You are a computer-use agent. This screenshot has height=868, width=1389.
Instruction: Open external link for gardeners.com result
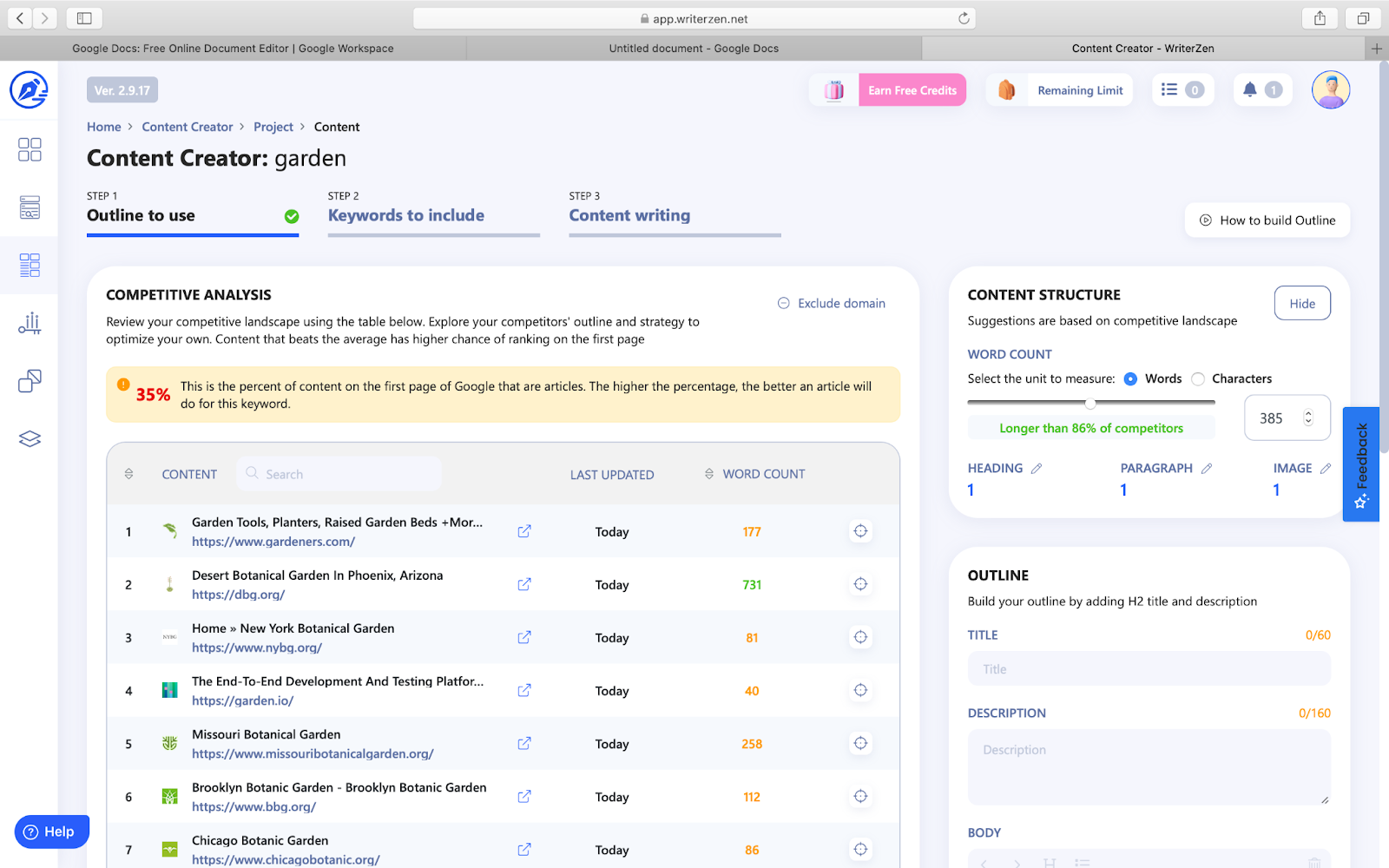[x=524, y=531]
